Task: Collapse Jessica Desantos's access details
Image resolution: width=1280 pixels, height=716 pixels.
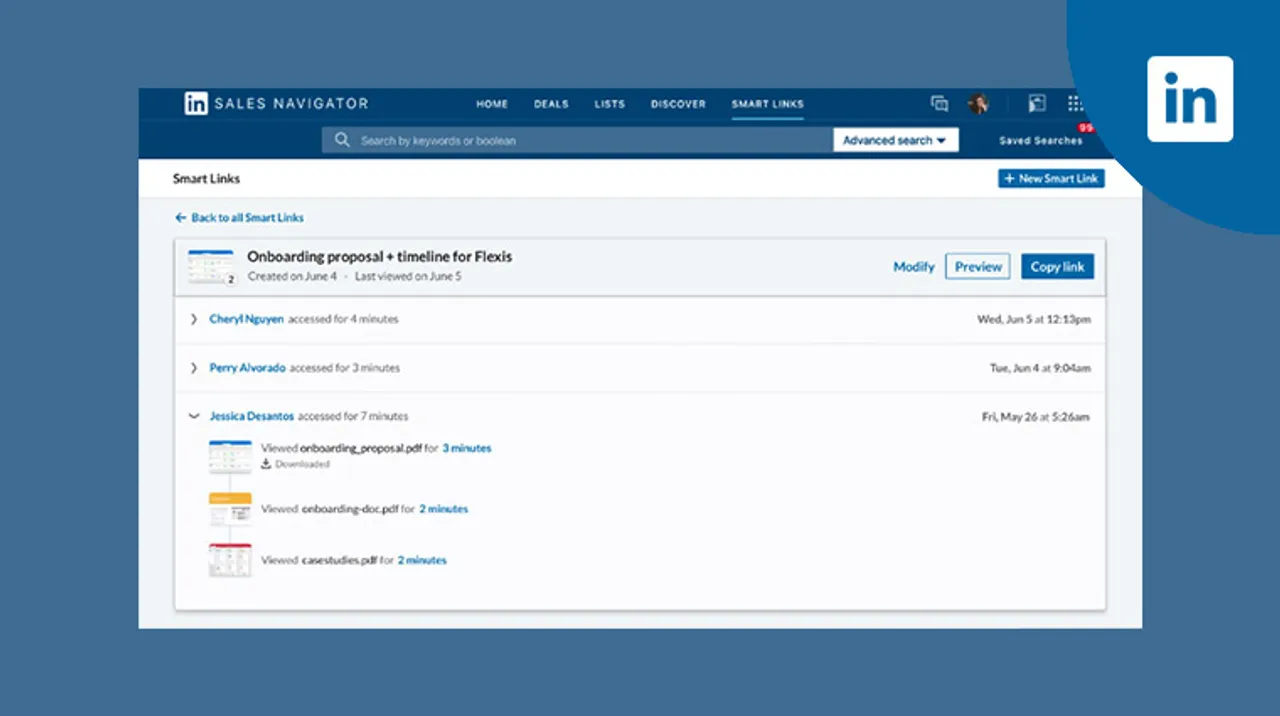Action: point(194,416)
